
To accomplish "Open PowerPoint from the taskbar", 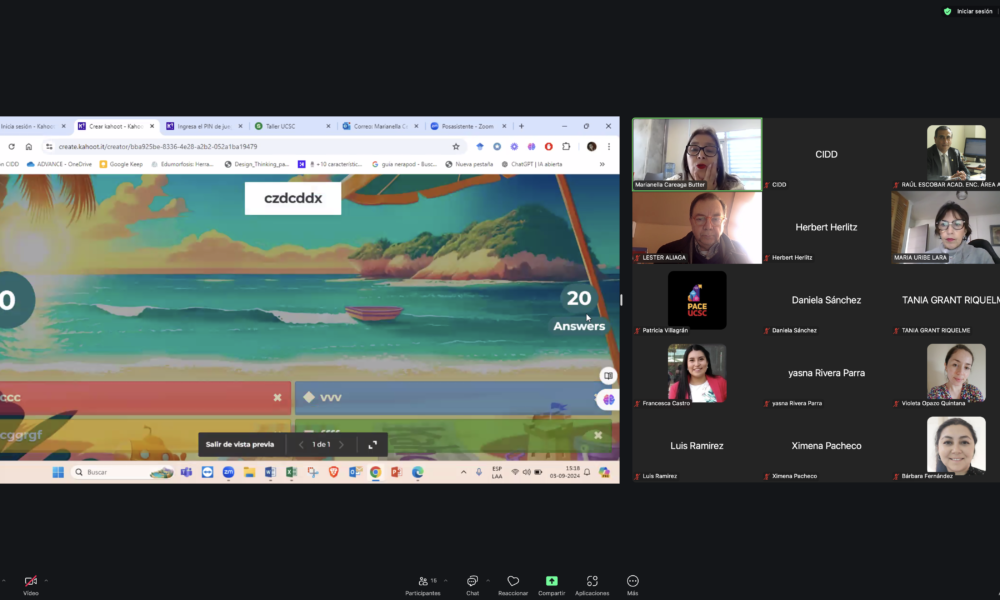I will (397, 472).
